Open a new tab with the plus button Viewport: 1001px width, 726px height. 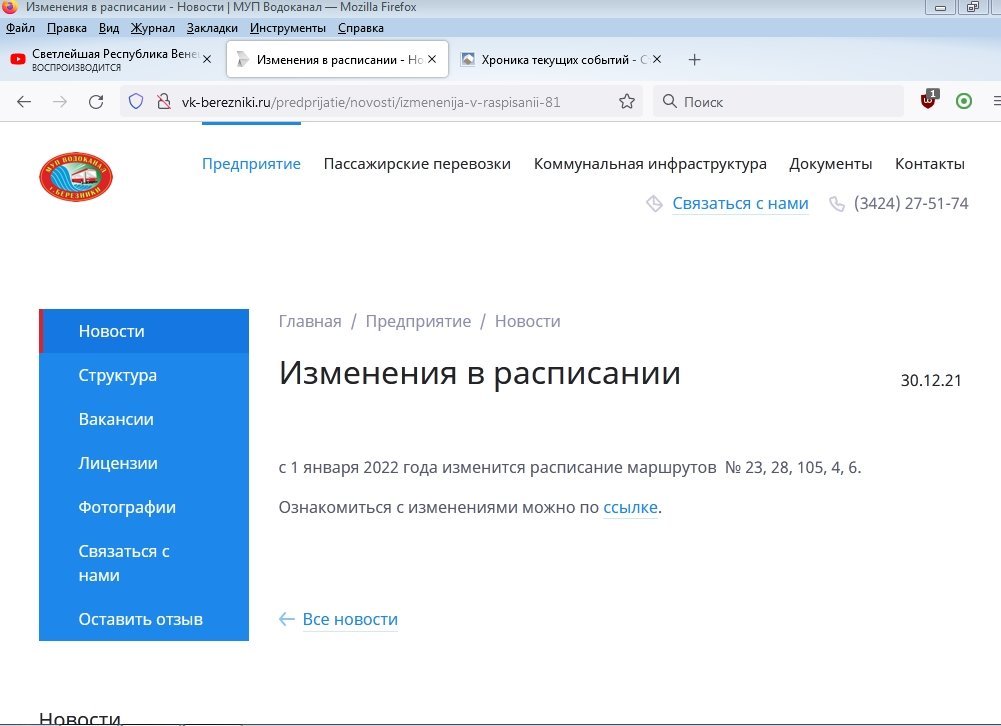(x=694, y=59)
